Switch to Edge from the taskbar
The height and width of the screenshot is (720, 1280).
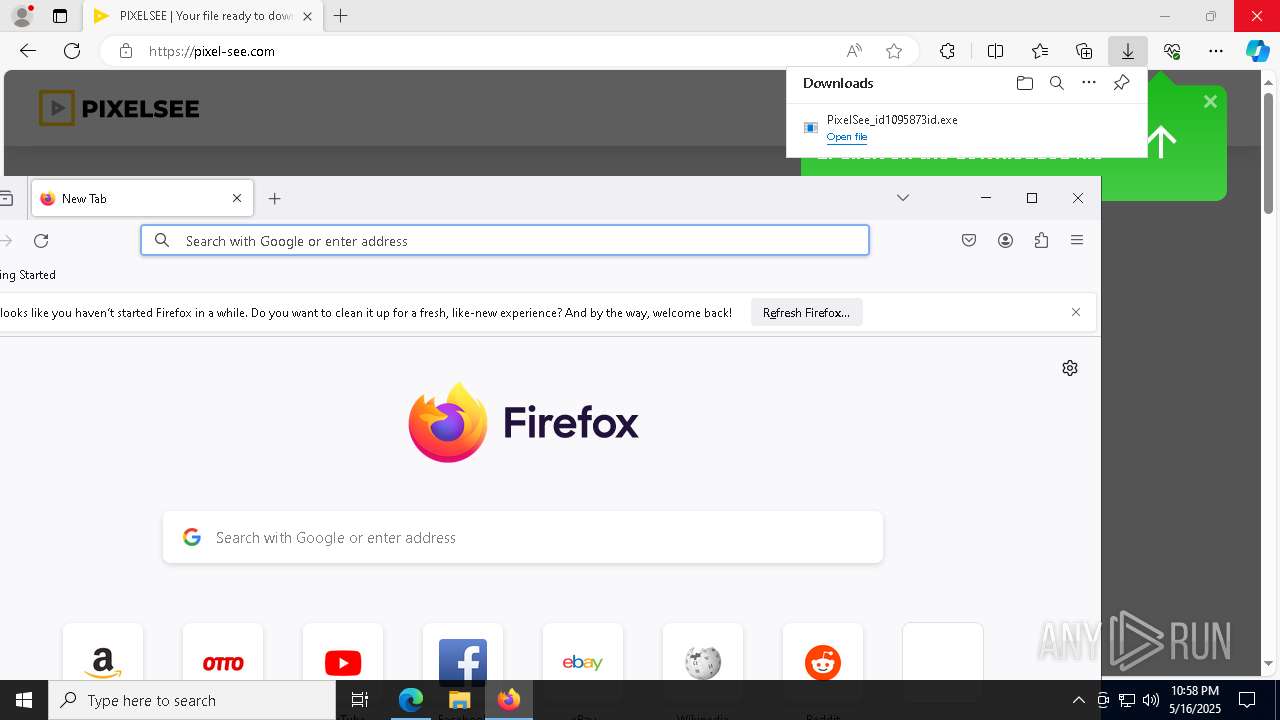(411, 700)
